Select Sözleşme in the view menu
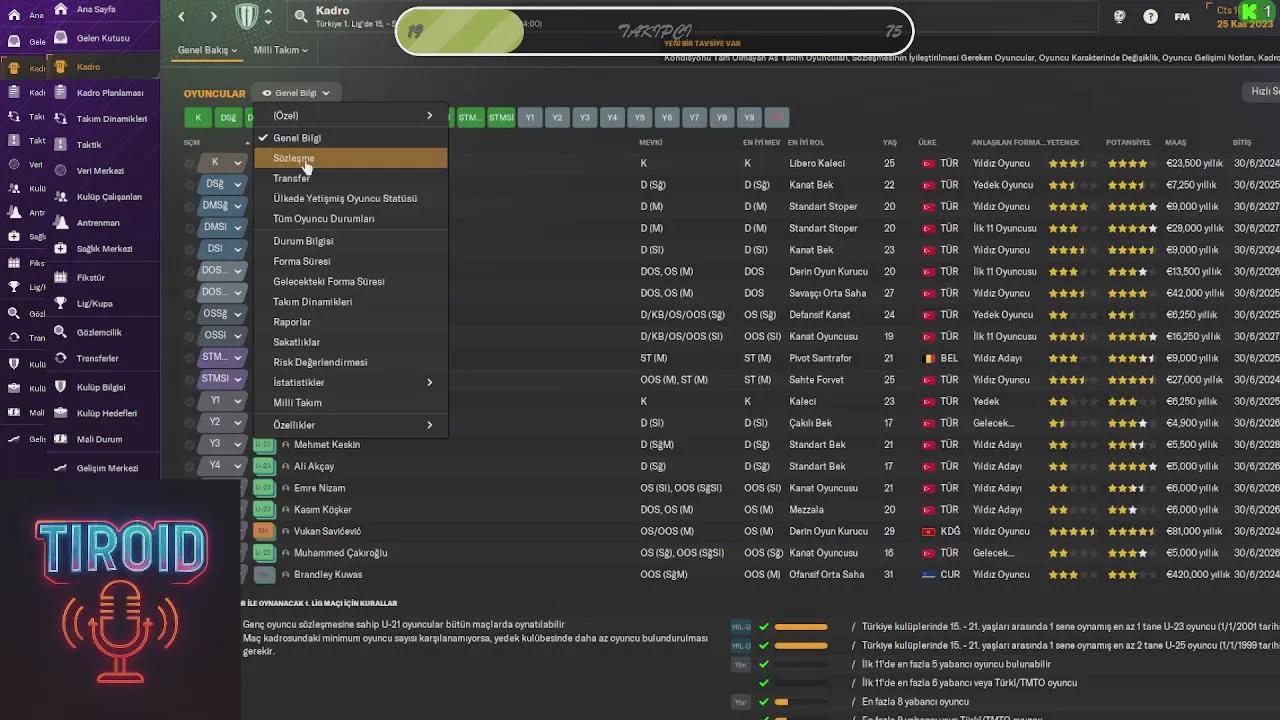Screen dimensions: 1280x720 350,158
